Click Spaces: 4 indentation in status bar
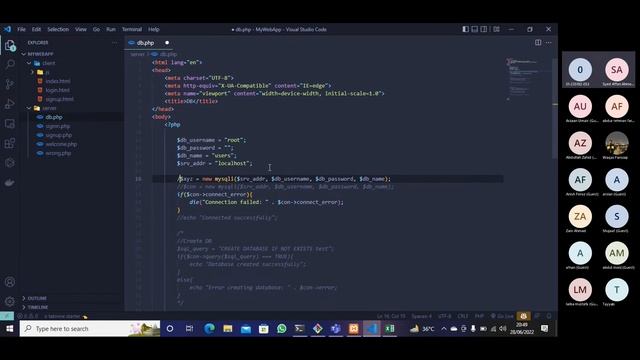Screen dimensions: 640x360 coord(421,316)
